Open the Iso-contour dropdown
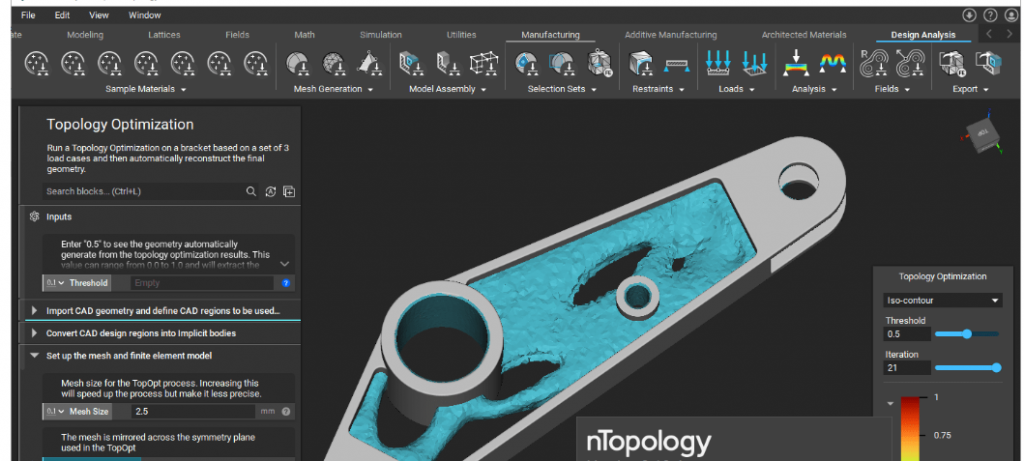 pyautogui.click(x=942, y=300)
